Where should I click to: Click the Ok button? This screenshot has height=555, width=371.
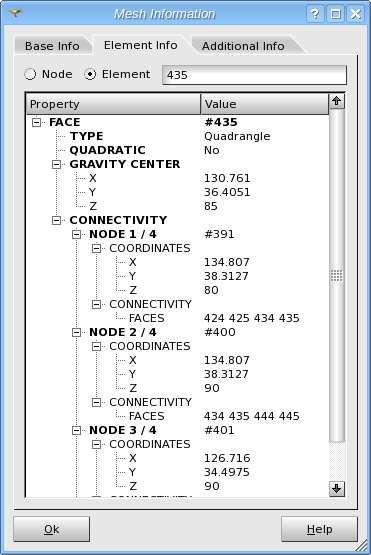52,529
